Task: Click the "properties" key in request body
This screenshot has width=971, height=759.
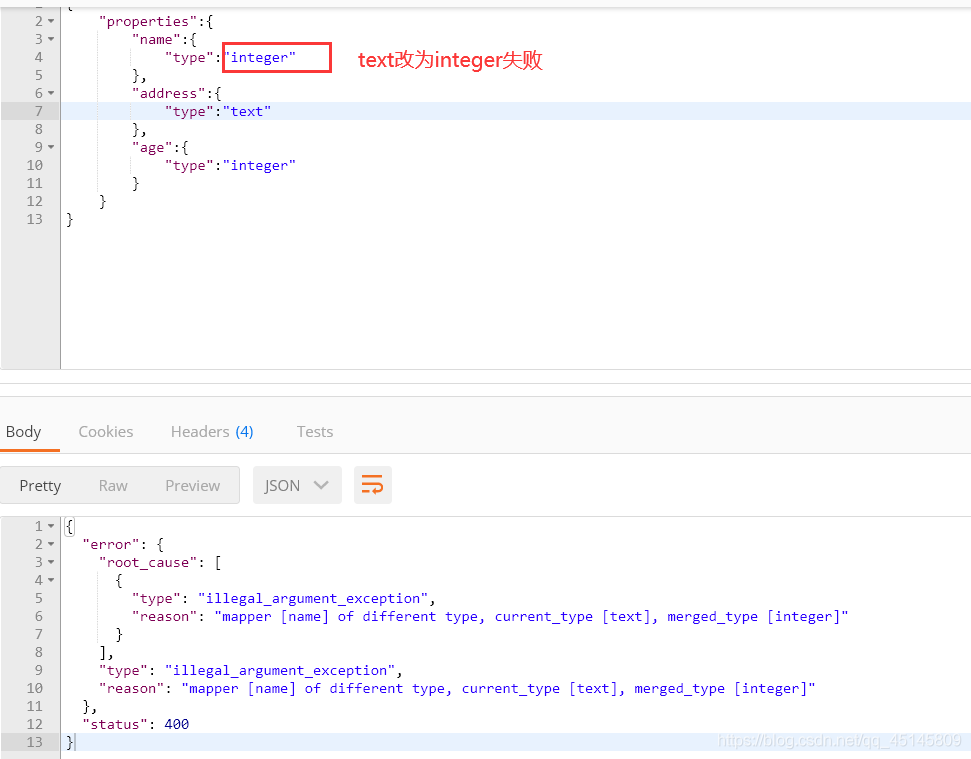Action: pos(148,22)
